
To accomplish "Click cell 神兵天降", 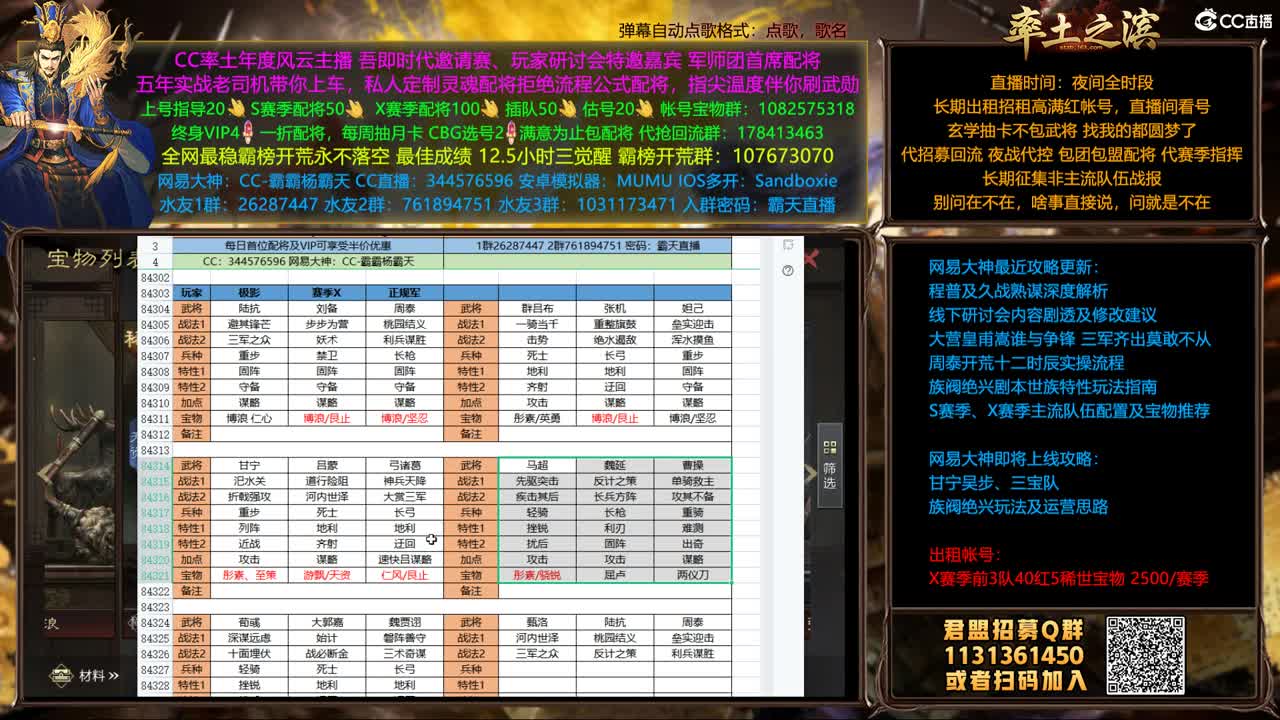I will 404,481.
